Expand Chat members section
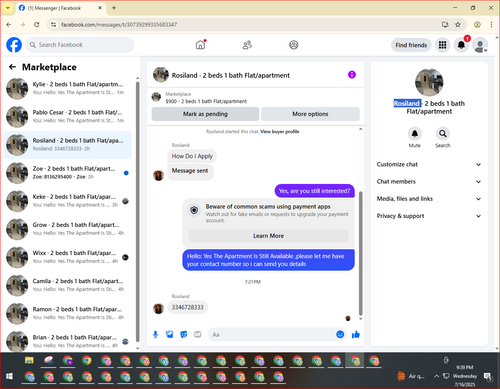This screenshot has height=389, width=500. coord(429,182)
